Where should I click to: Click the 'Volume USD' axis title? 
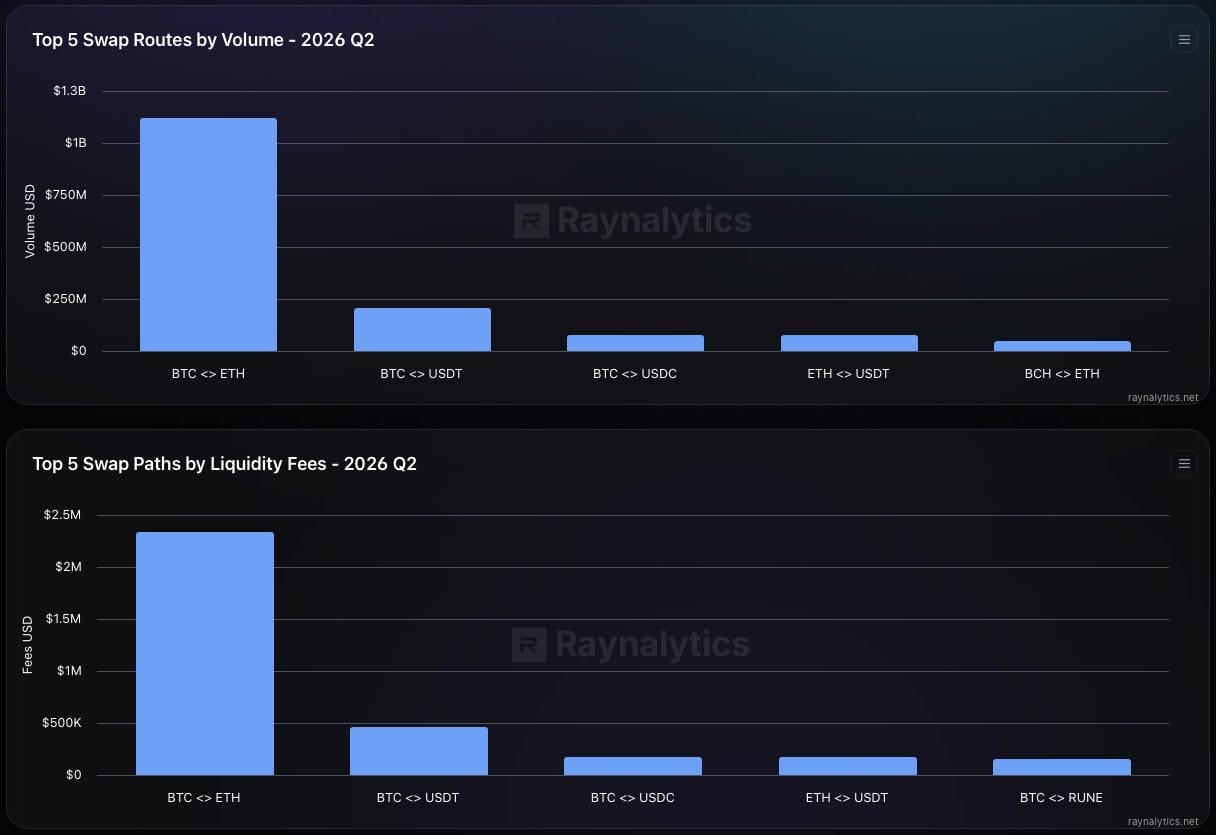click(30, 221)
